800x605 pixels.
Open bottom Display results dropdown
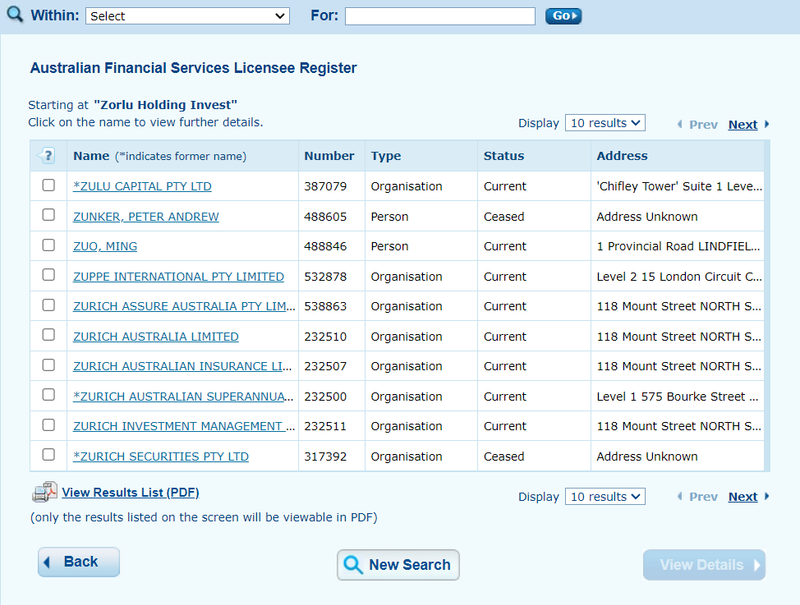605,496
